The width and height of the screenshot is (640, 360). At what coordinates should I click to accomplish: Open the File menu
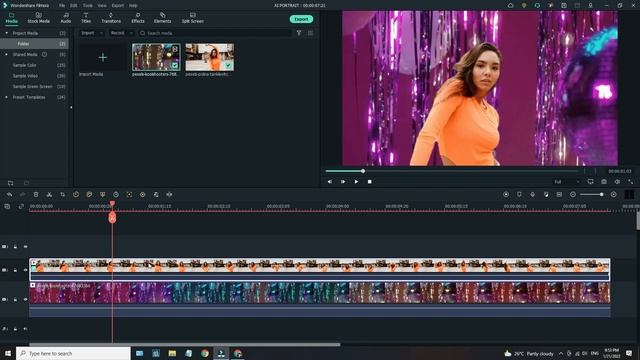click(62, 6)
